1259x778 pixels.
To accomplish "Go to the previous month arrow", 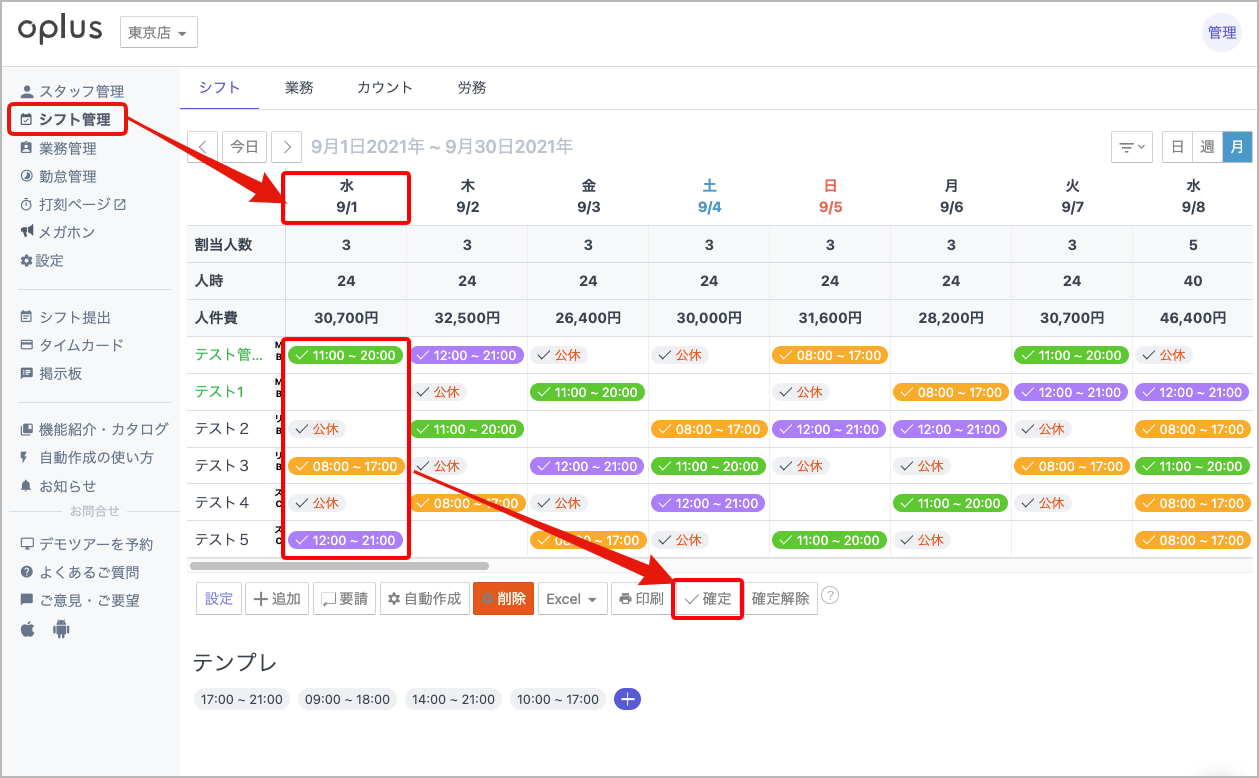I will tap(203, 146).
